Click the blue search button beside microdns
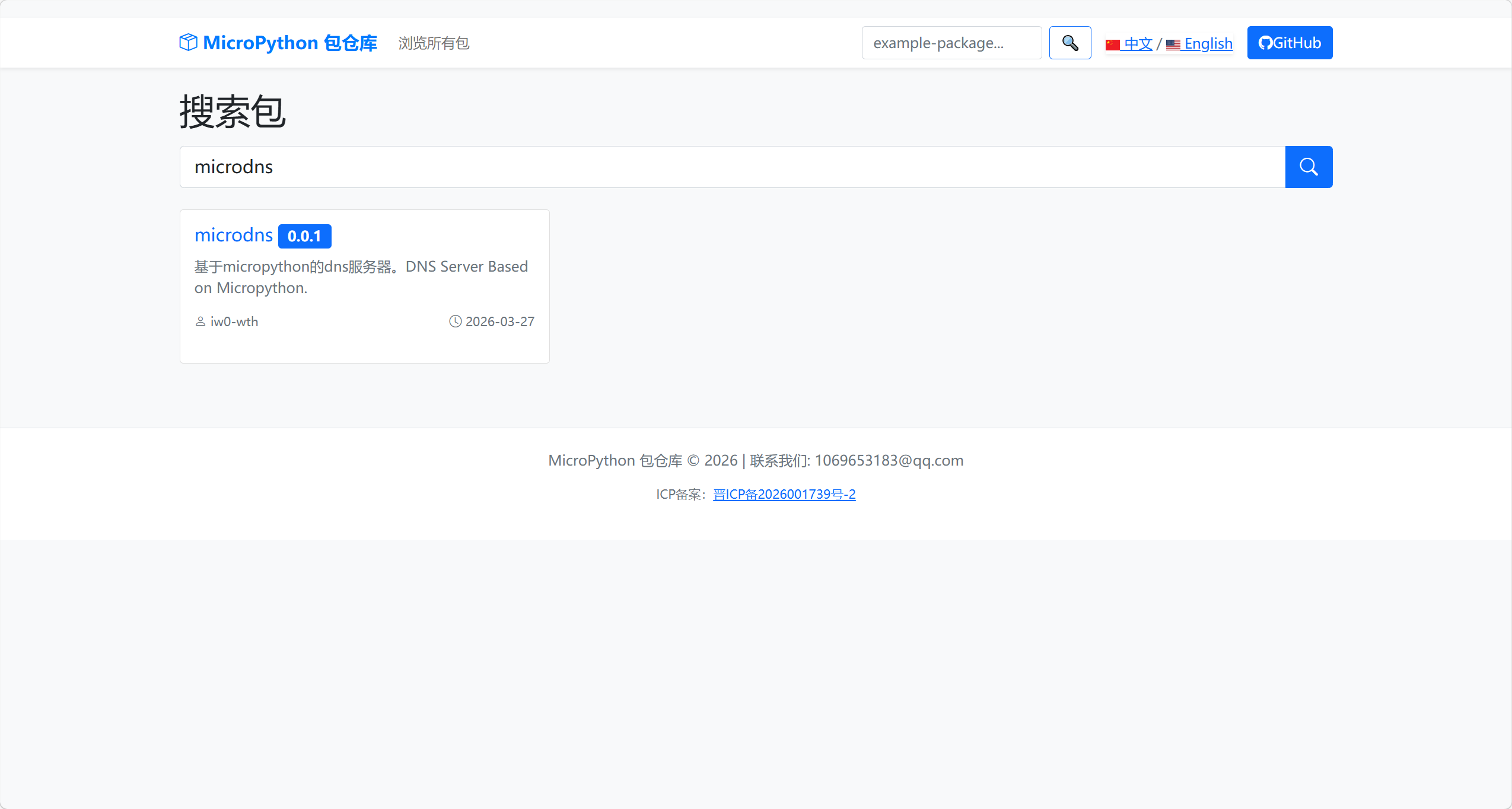Screen dimensions: 1512x809 point(1308,167)
